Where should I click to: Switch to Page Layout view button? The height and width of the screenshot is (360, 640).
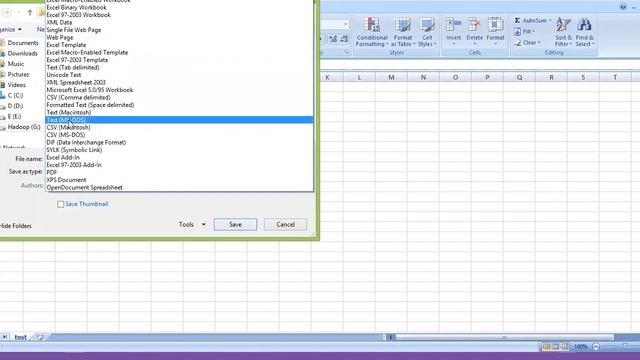(556, 347)
